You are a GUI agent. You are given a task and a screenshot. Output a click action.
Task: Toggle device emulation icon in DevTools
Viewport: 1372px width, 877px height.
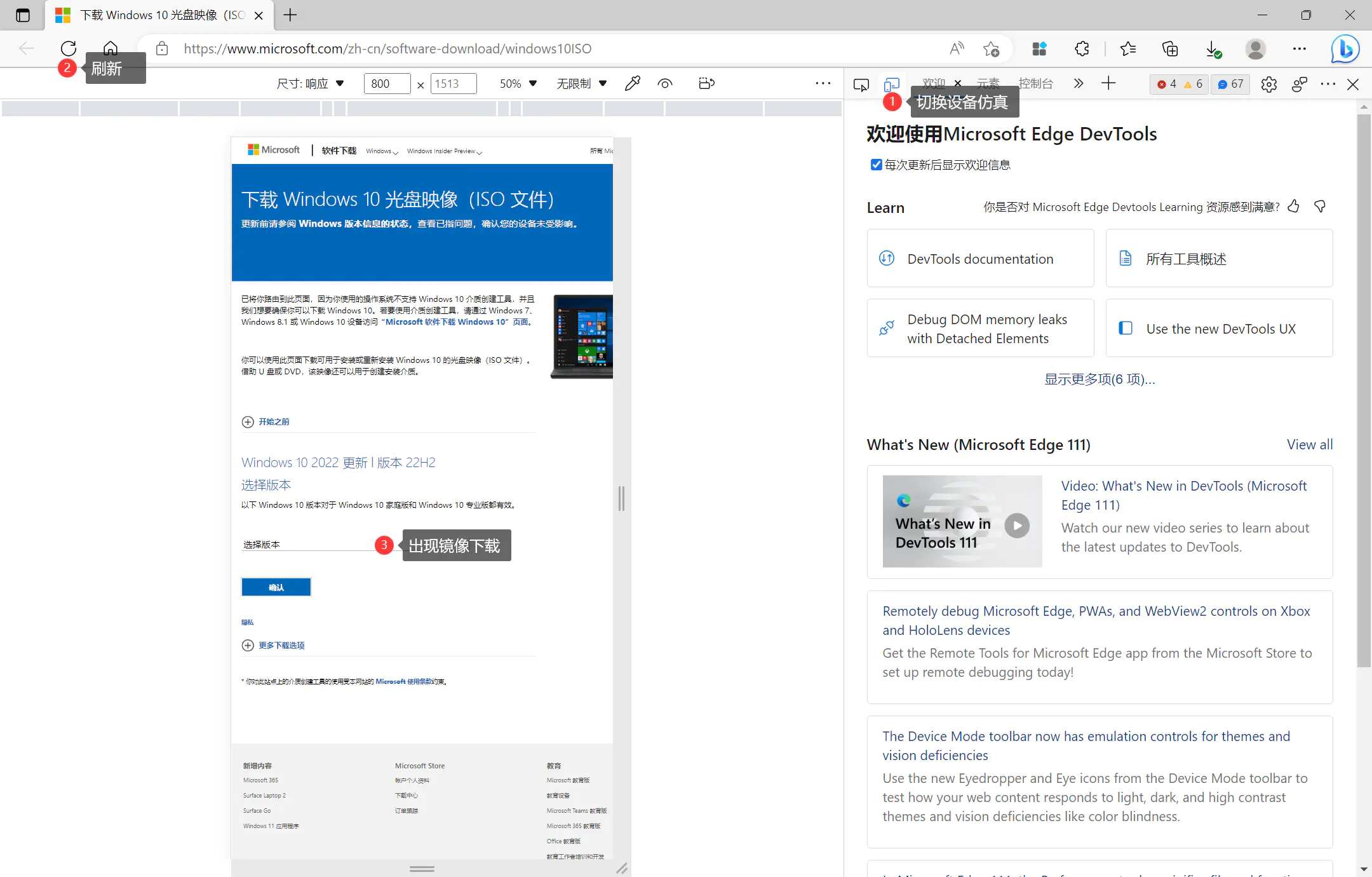[x=892, y=84]
